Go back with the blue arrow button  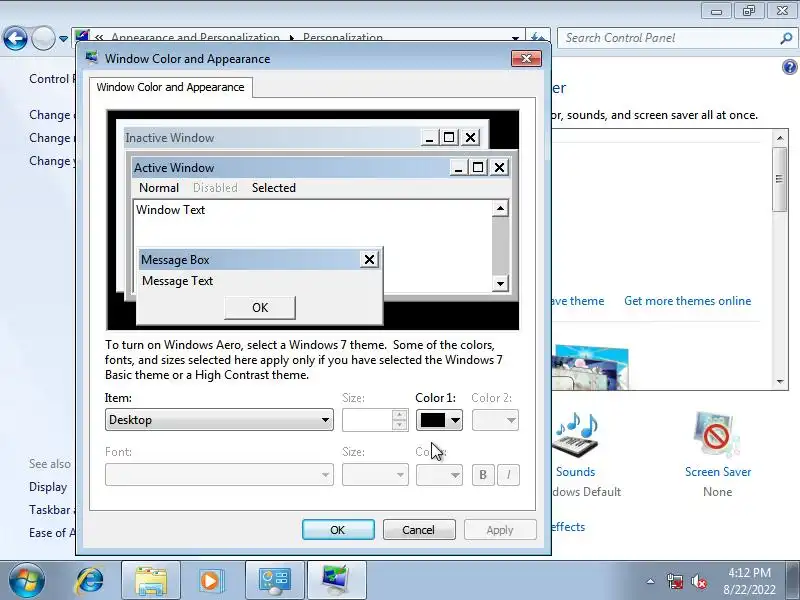15,38
